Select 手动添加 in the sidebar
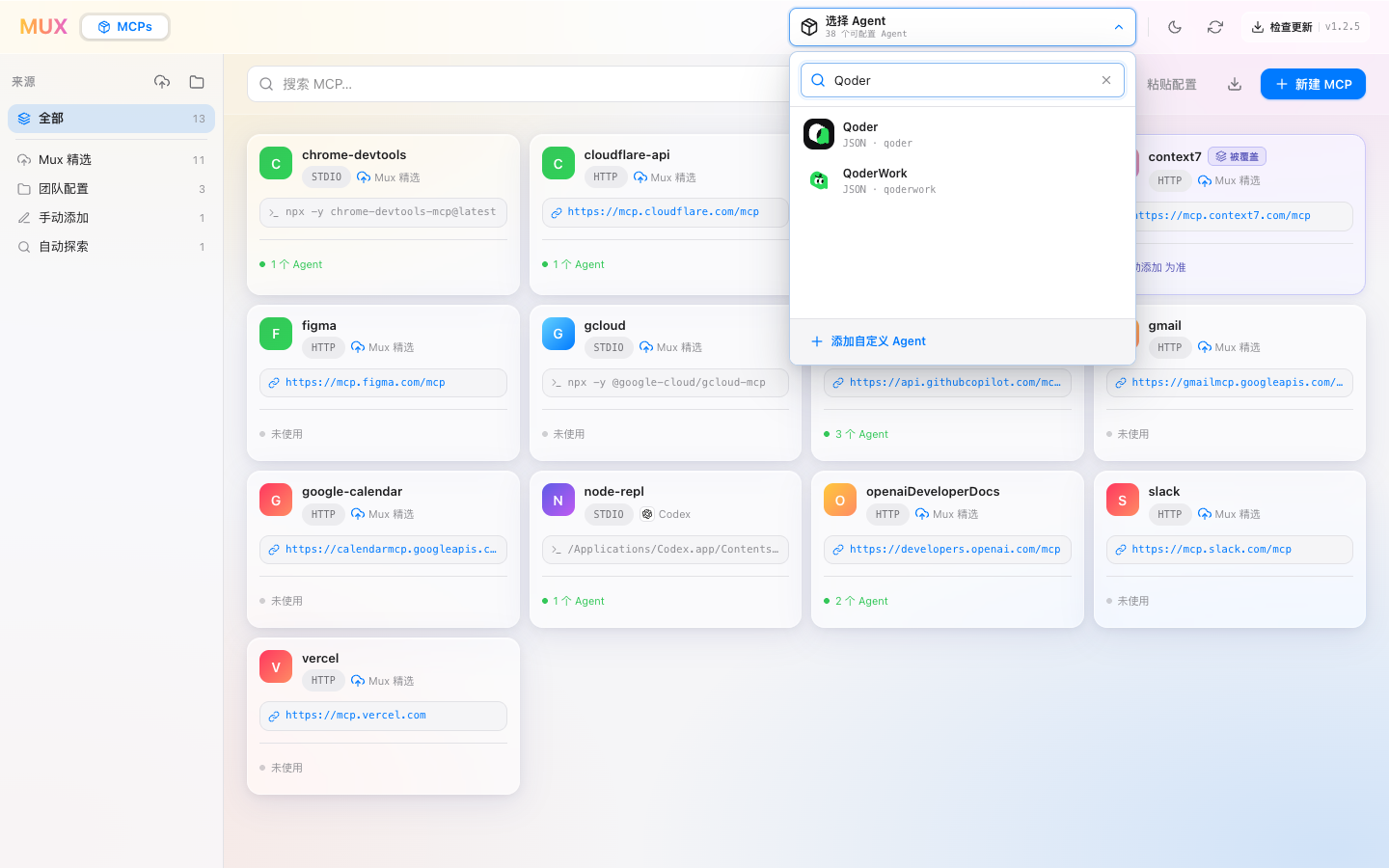The image size is (1389, 868). [x=111, y=218]
